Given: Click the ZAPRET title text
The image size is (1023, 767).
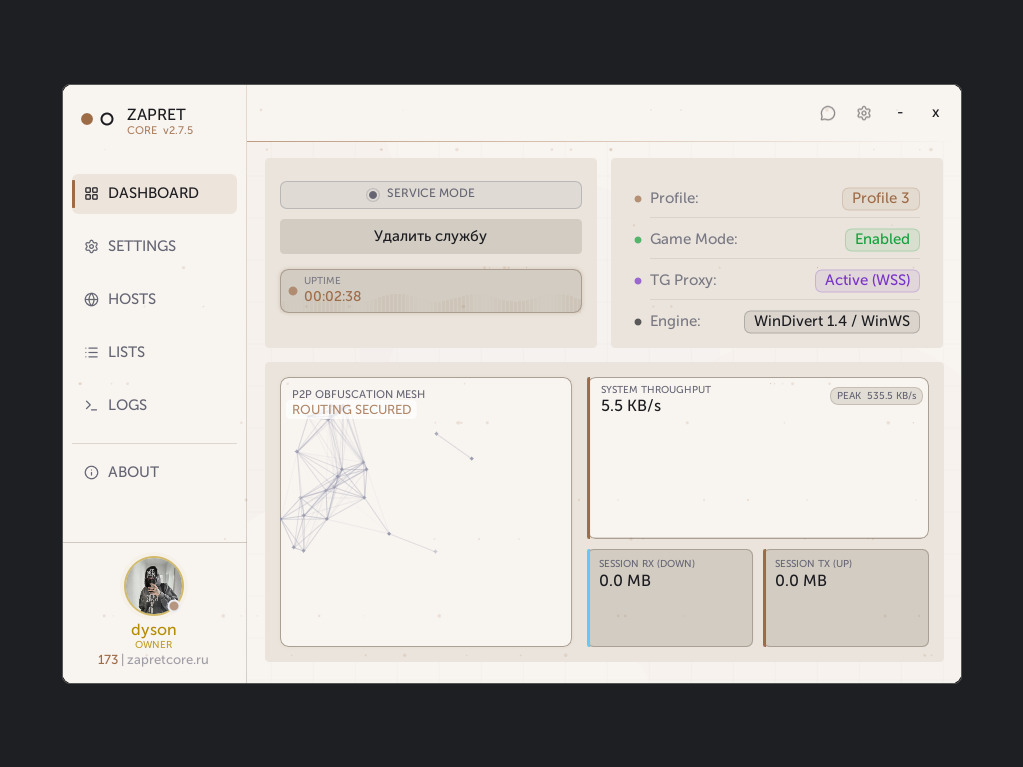Looking at the screenshot, I should 157,114.
